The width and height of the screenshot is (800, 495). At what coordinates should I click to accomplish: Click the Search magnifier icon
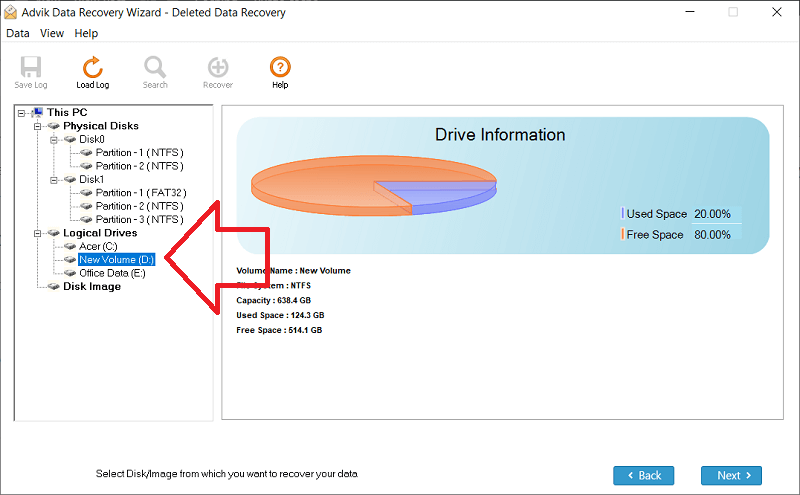155,68
